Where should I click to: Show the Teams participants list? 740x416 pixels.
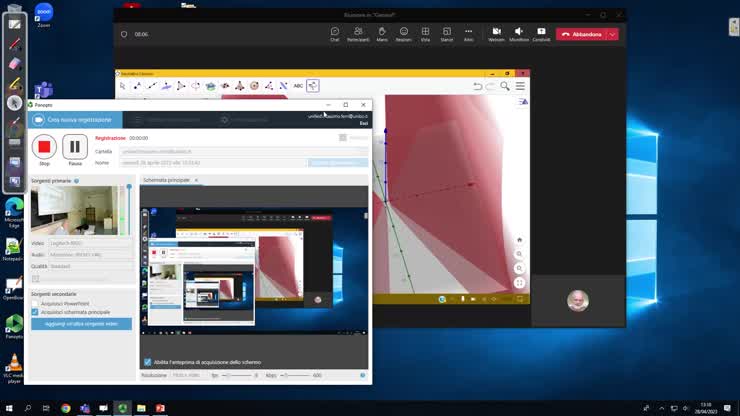pos(358,33)
